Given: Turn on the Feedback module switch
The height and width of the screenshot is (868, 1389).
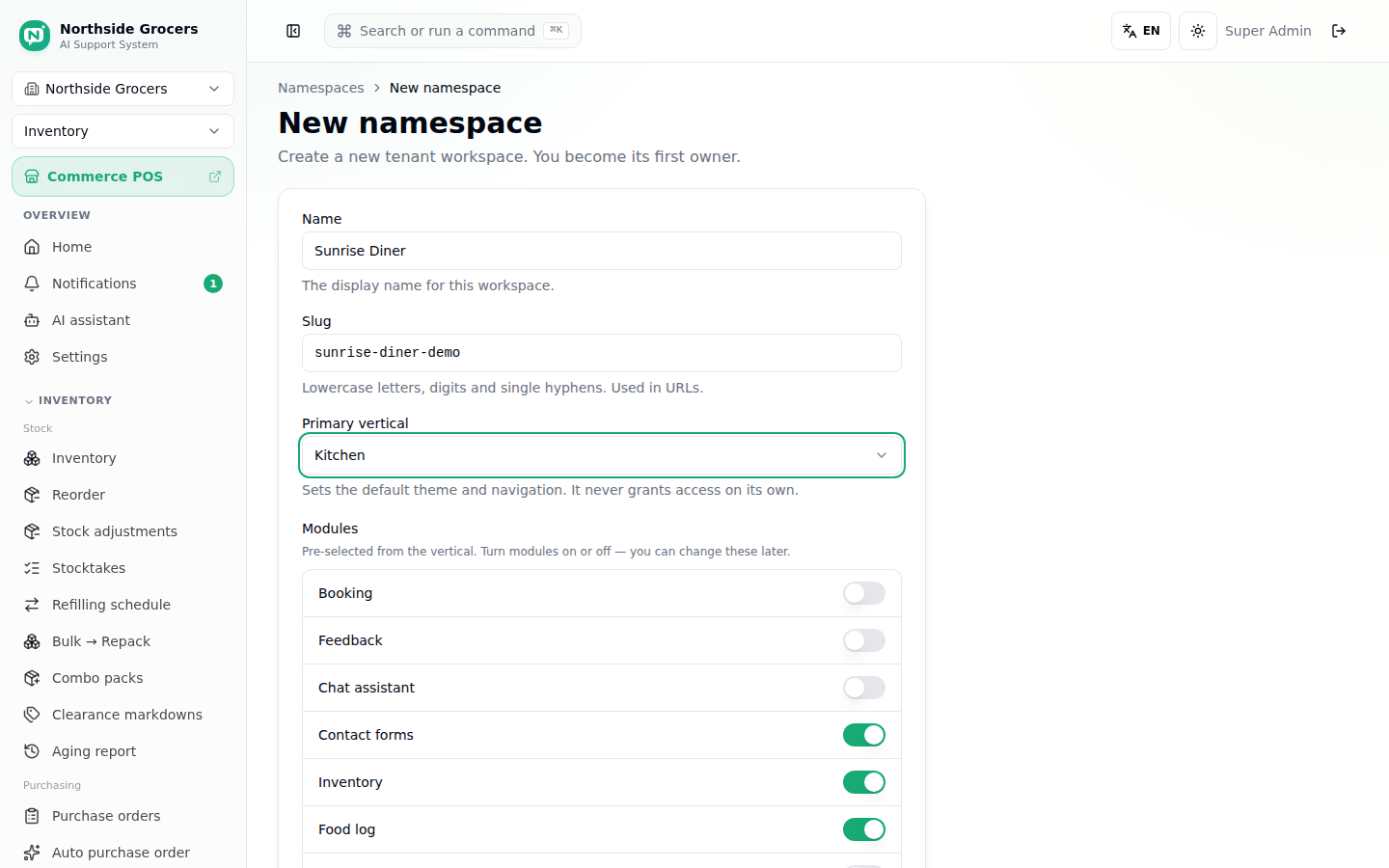Looking at the screenshot, I should point(864,640).
